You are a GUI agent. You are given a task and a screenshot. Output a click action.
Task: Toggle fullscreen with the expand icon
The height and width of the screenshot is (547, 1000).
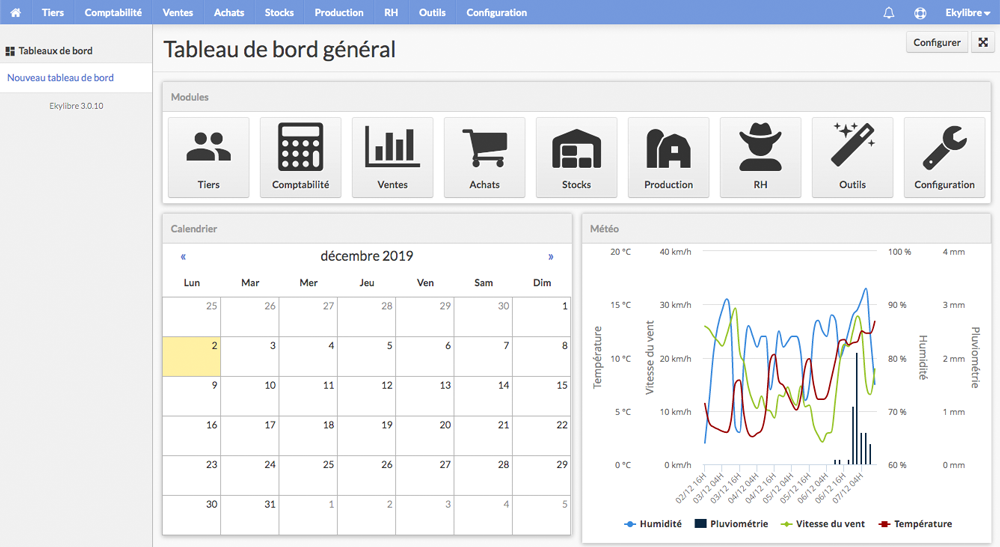point(983,42)
